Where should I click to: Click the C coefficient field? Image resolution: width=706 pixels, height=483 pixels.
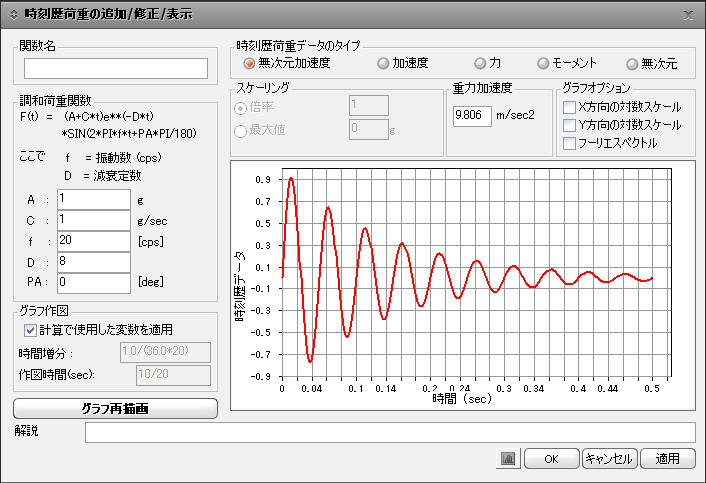[94, 220]
